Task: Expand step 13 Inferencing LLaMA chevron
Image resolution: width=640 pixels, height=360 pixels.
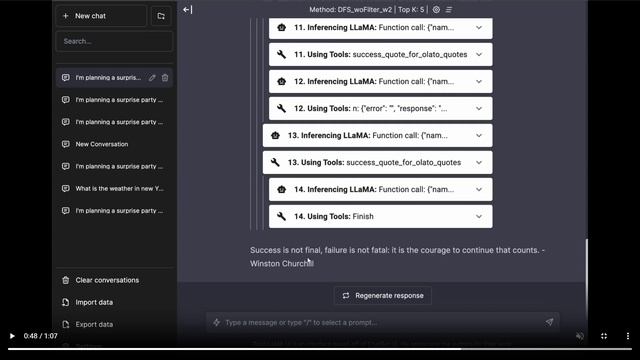Action: click(479, 136)
